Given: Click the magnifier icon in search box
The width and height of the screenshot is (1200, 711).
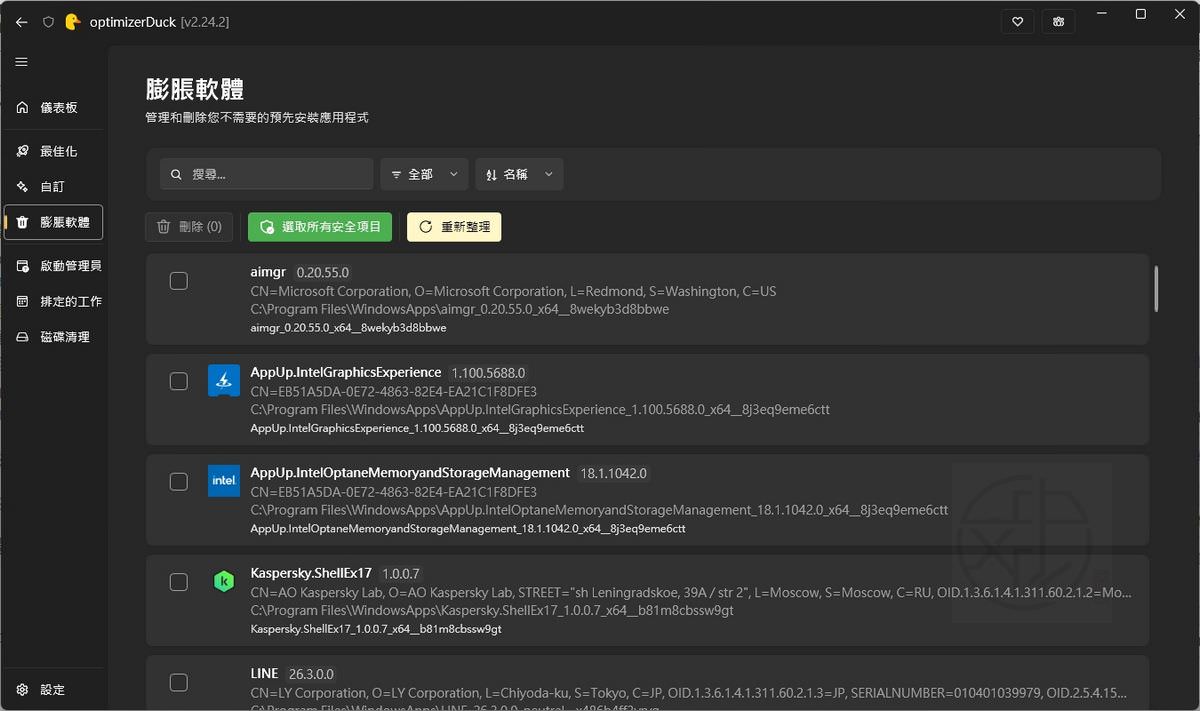Looking at the screenshot, I should click(176, 174).
